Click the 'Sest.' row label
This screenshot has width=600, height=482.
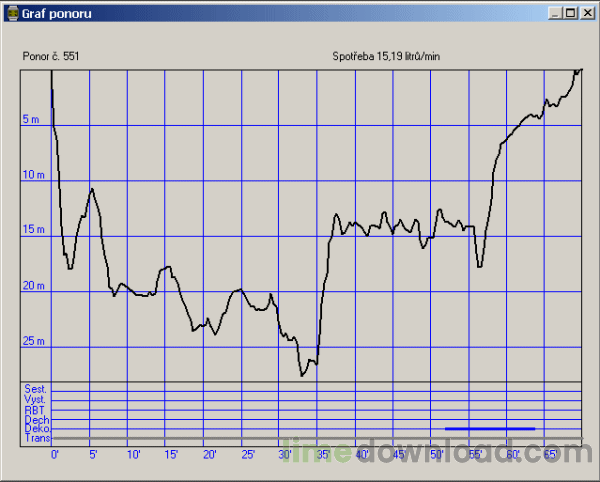point(35,389)
